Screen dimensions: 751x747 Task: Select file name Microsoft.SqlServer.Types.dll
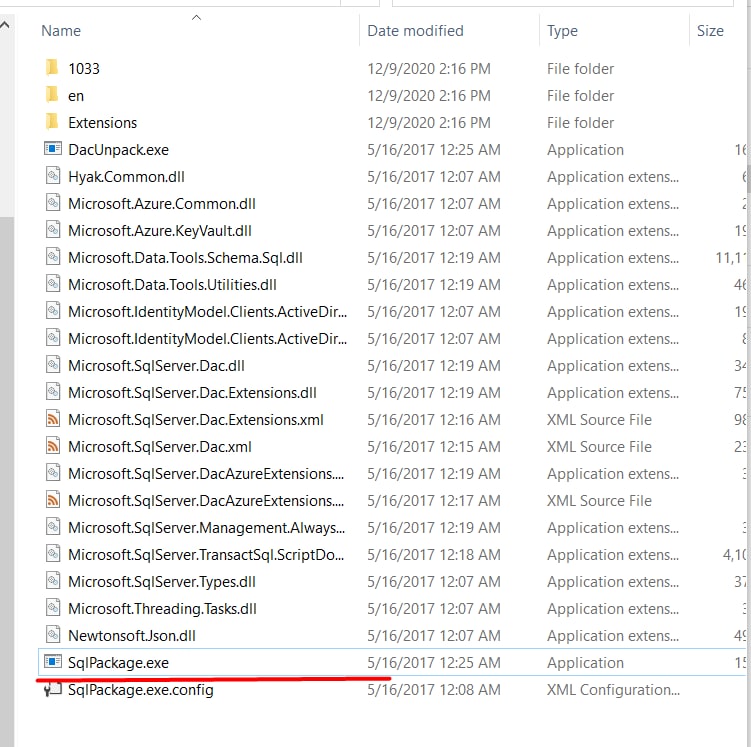pyautogui.click(x=162, y=582)
